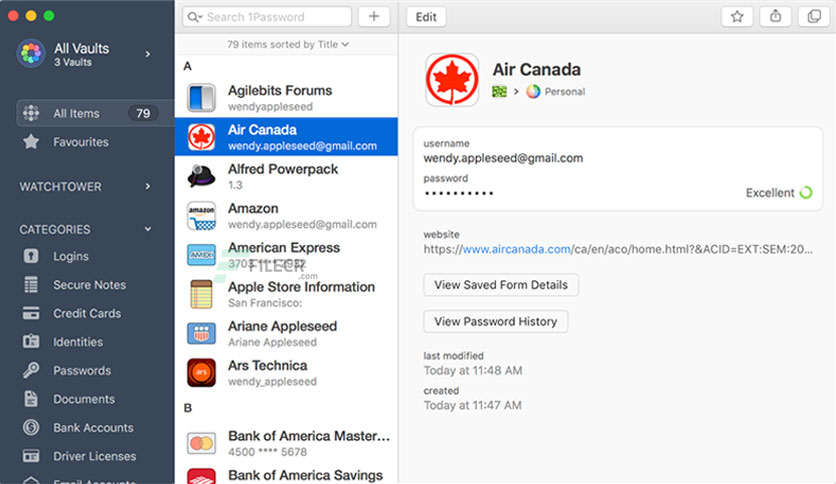Click the Edit button
This screenshot has width=836, height=484.
(426, 17)
